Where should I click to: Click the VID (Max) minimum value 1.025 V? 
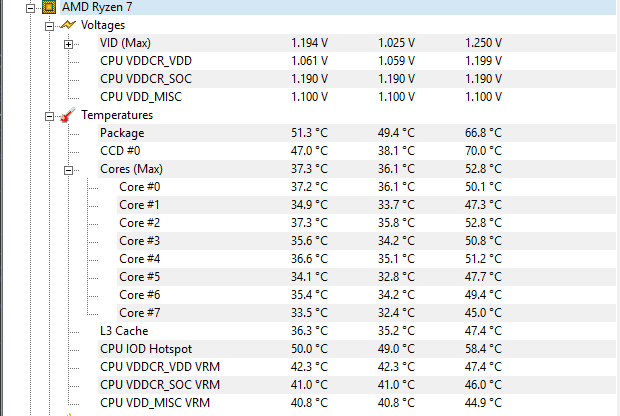coord(397,43)
